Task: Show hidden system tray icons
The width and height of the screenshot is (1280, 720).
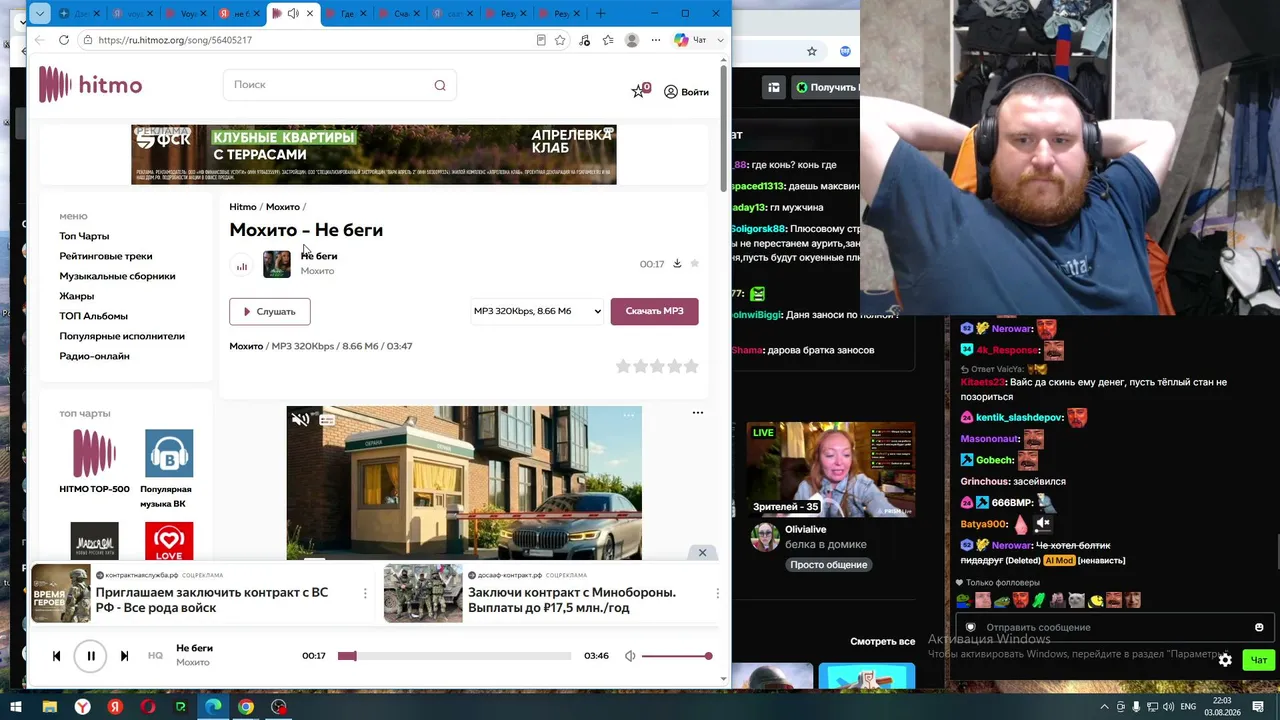Action: 1104,707
